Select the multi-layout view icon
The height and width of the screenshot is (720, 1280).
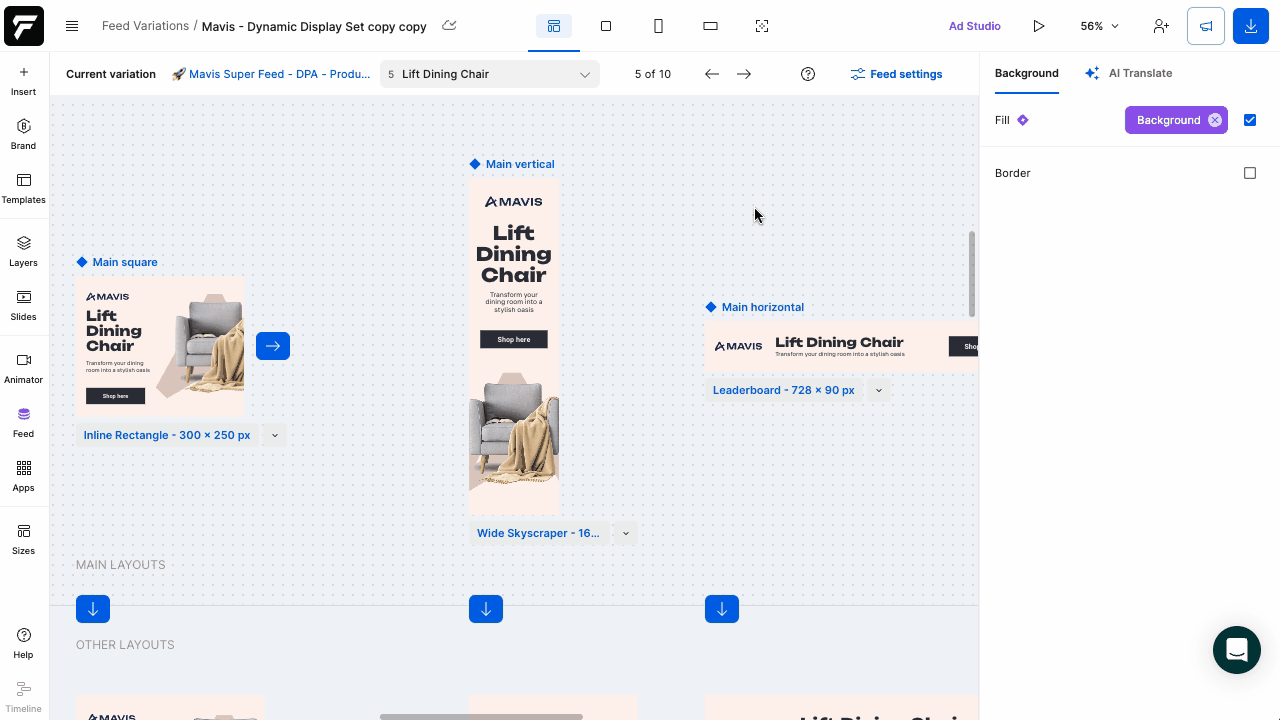click(x=553, y=26)
